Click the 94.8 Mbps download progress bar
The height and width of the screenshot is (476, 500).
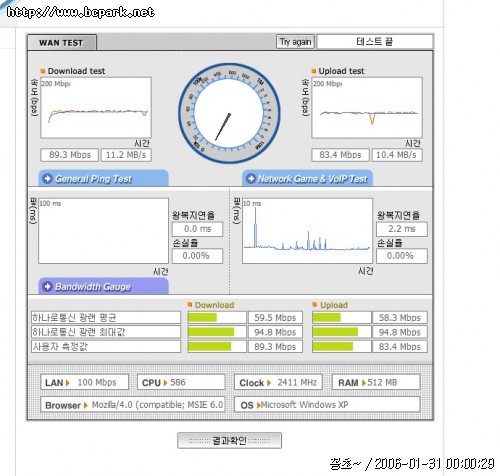tap(217, 332)
